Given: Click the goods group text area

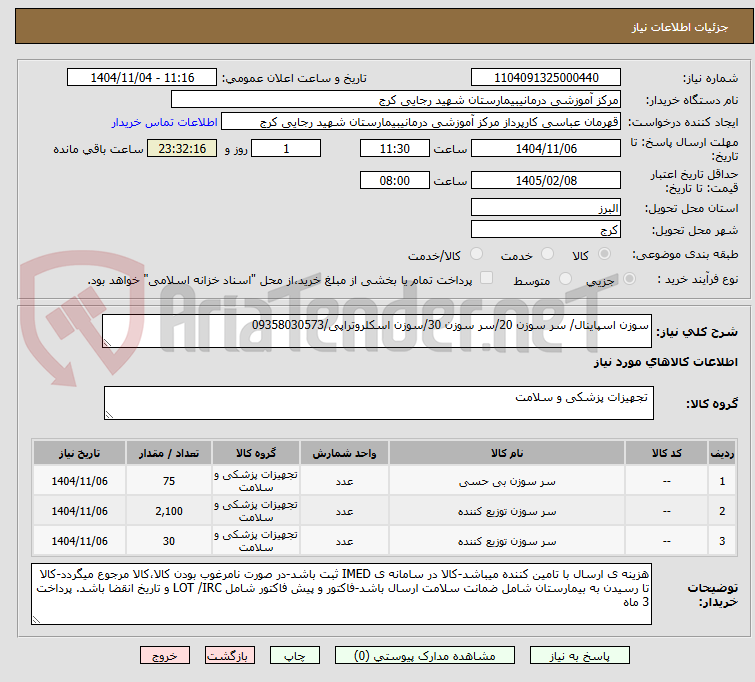Looking at the screenshot, I should [x=378, y=403].
